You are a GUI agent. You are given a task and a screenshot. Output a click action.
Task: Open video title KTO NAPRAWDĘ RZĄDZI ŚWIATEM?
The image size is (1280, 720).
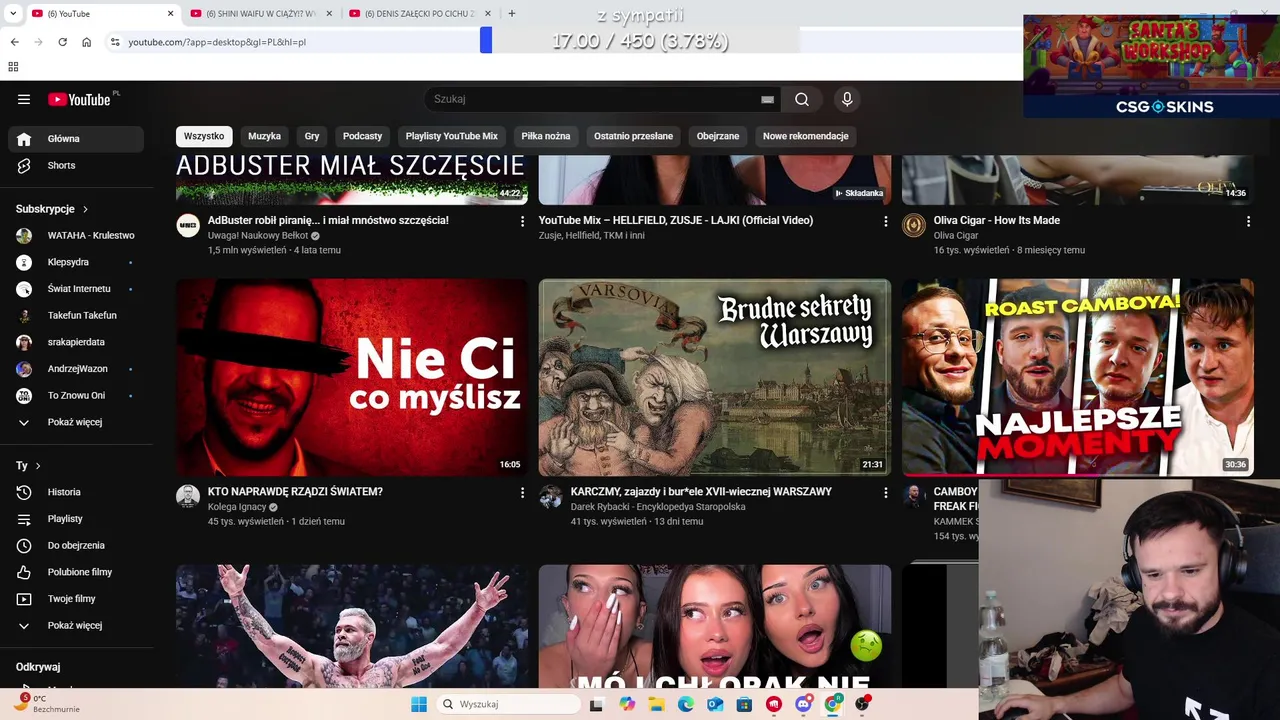(295, 492)
